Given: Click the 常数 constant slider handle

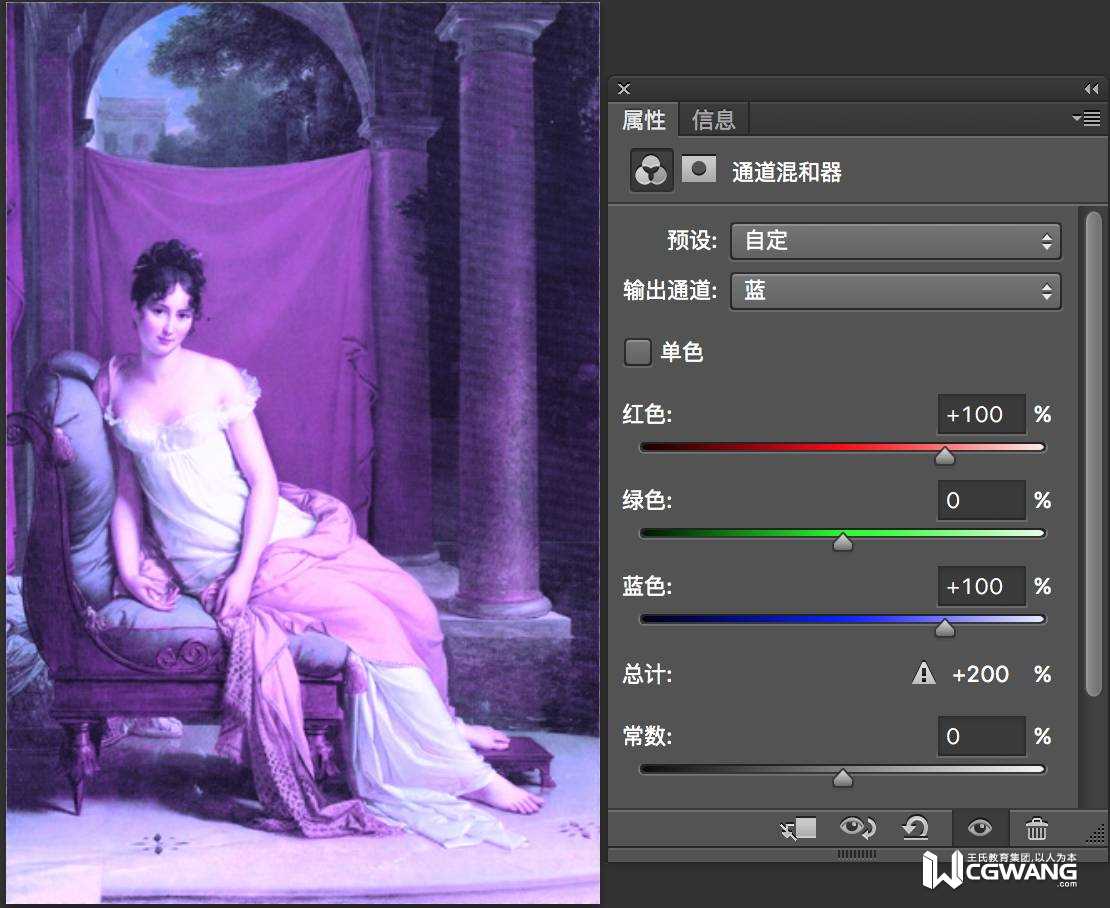Looking at the screenshot, I should tap(842, 778).
